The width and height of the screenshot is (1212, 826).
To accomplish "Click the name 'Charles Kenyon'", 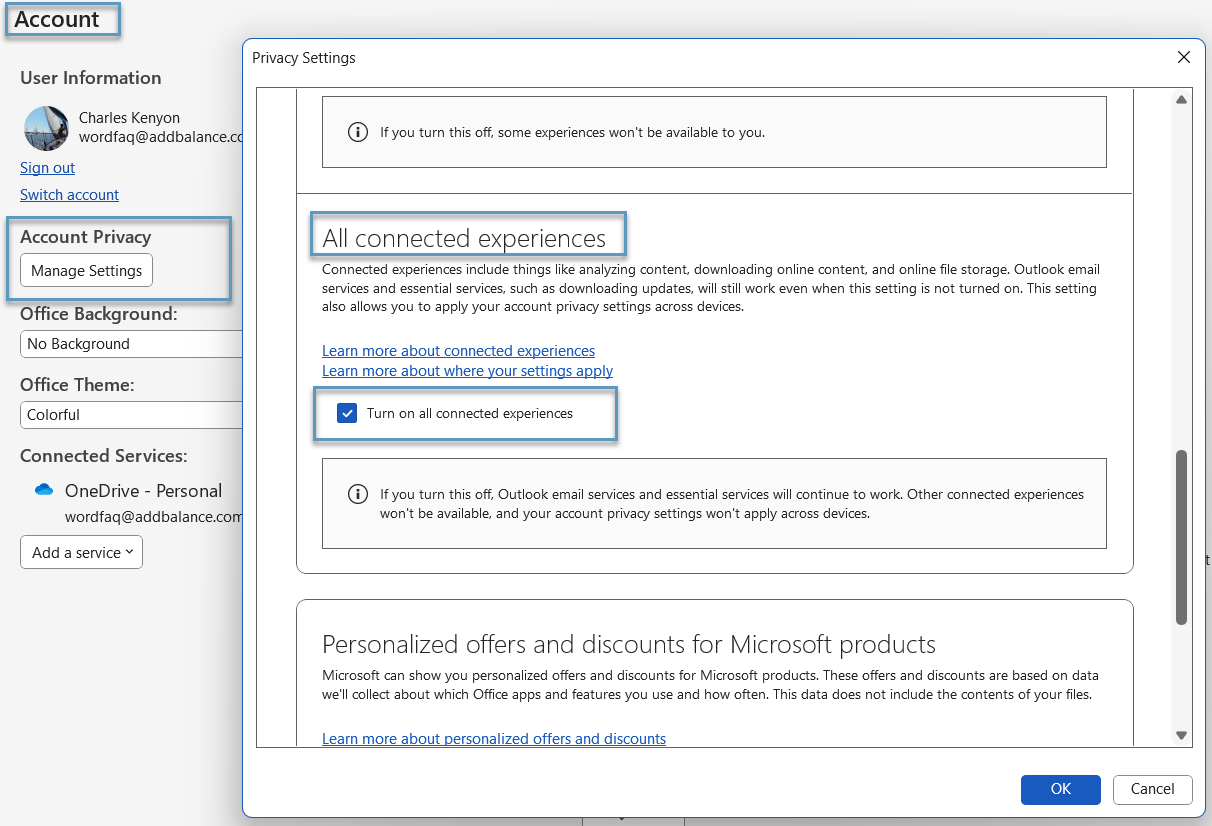I will point(129,118).
